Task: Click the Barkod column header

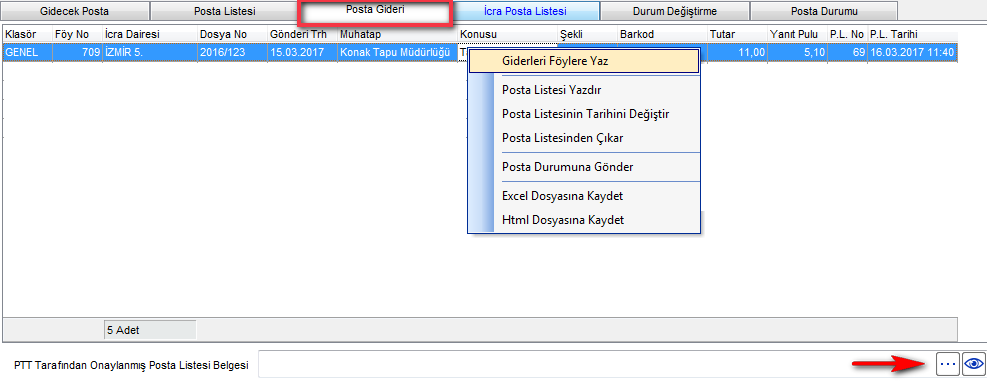Action: (x=662, y=35)
